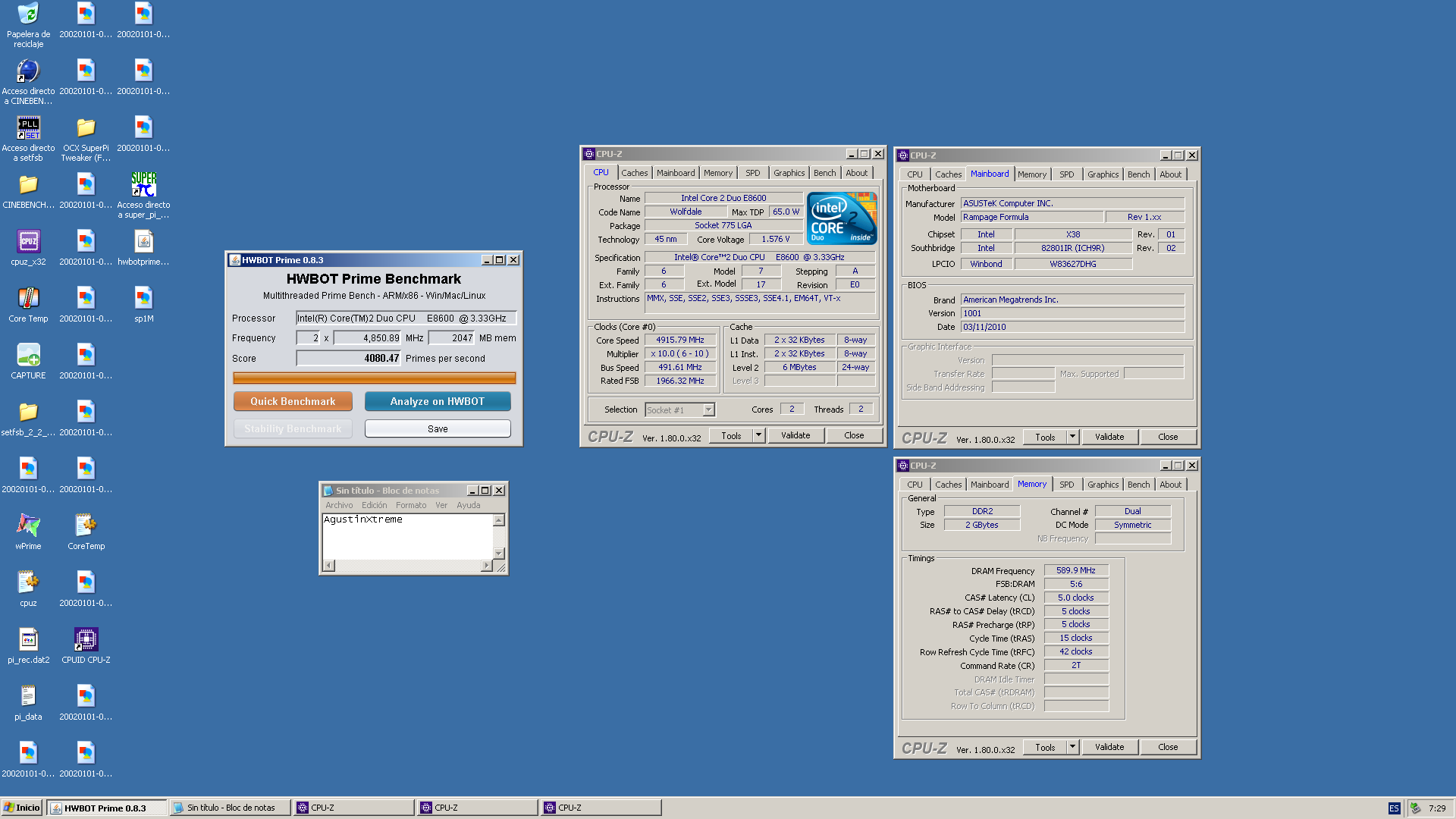
Task: Click the Notepad text area with AgustinXtreme
Action: 408,537
